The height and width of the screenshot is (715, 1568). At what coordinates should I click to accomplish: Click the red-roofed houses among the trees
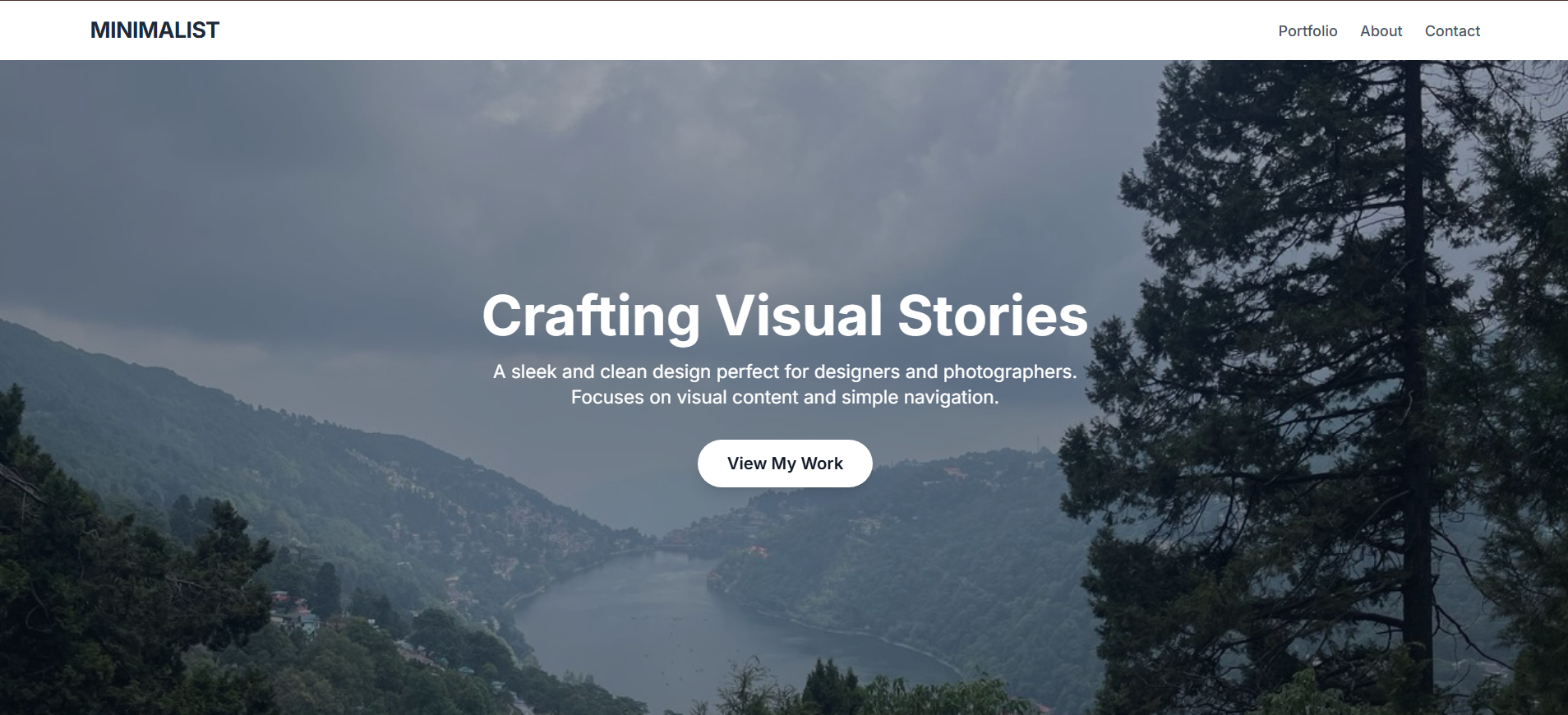coord(294,610)
